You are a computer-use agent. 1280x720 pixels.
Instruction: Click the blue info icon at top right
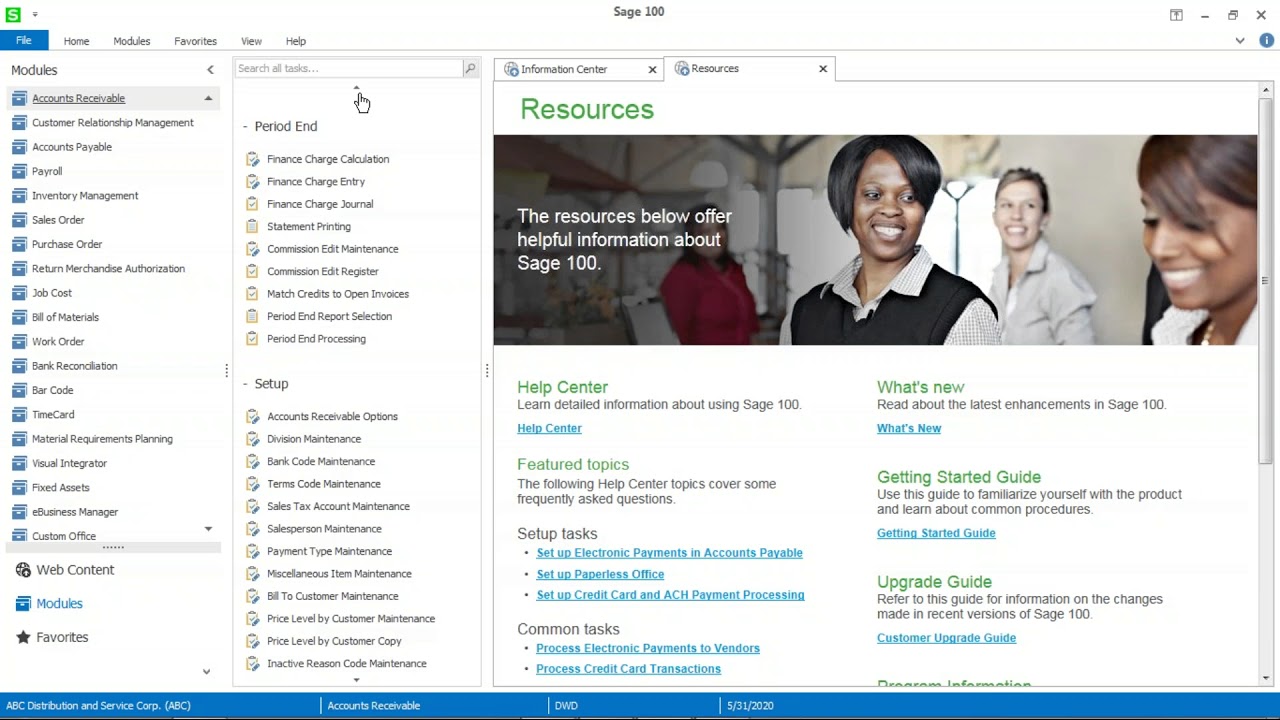click(x=1267, y=41)
